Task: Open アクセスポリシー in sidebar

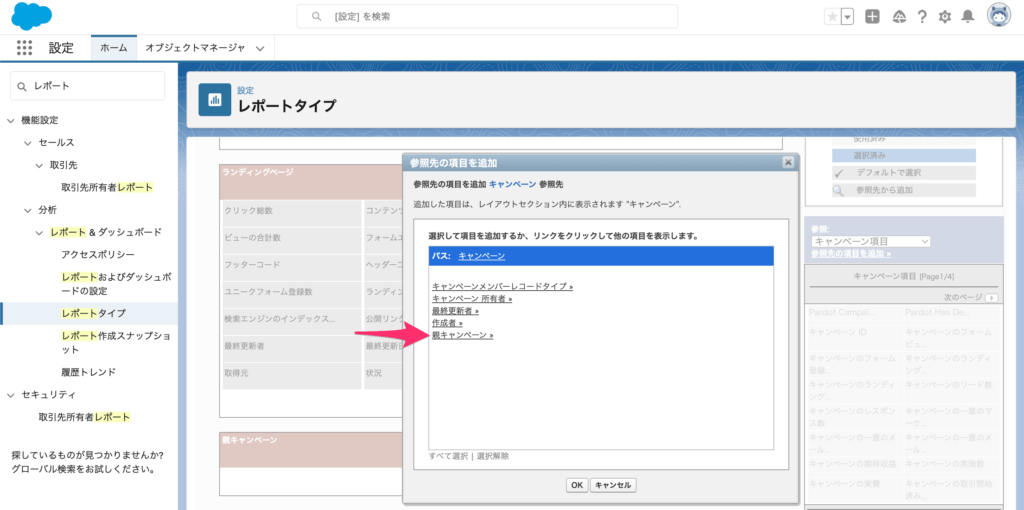Action: [x=98, y=255]
